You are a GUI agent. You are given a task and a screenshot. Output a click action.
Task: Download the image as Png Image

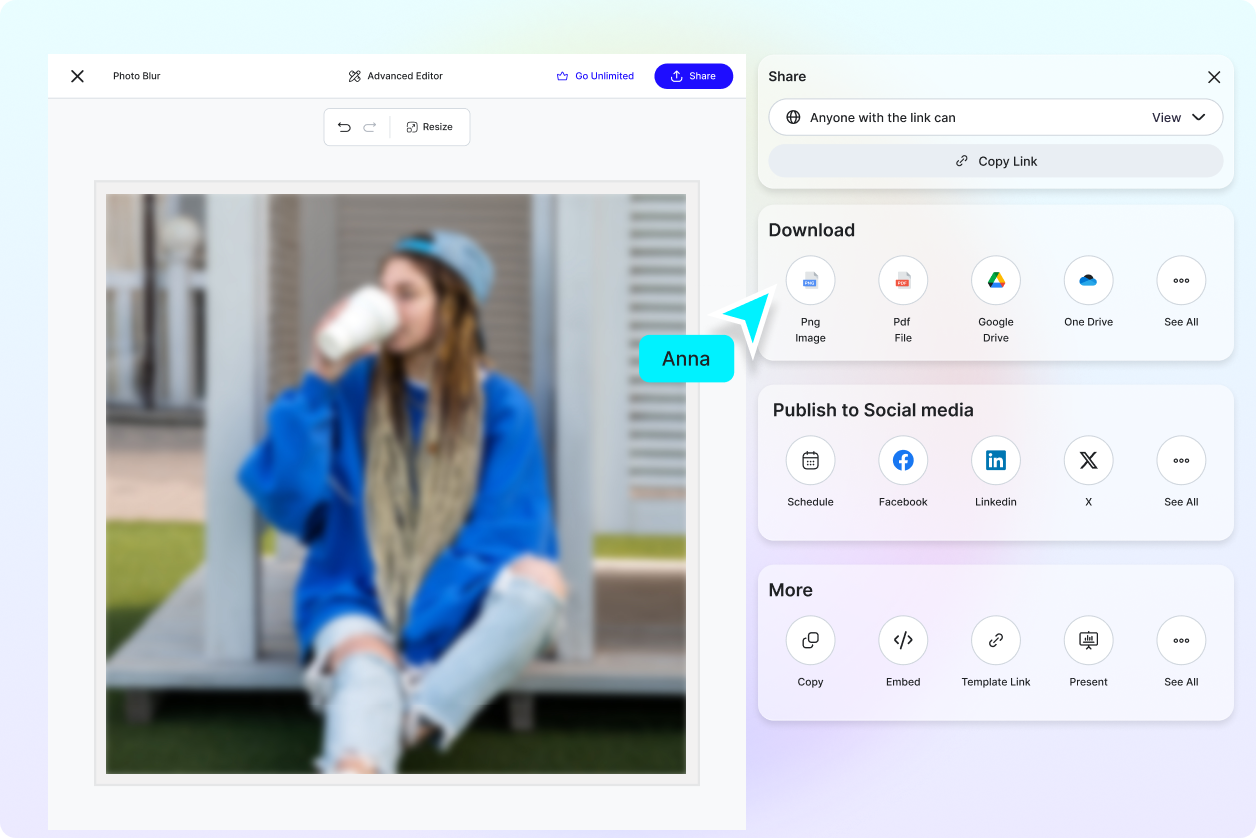click(x=810, y=280)
